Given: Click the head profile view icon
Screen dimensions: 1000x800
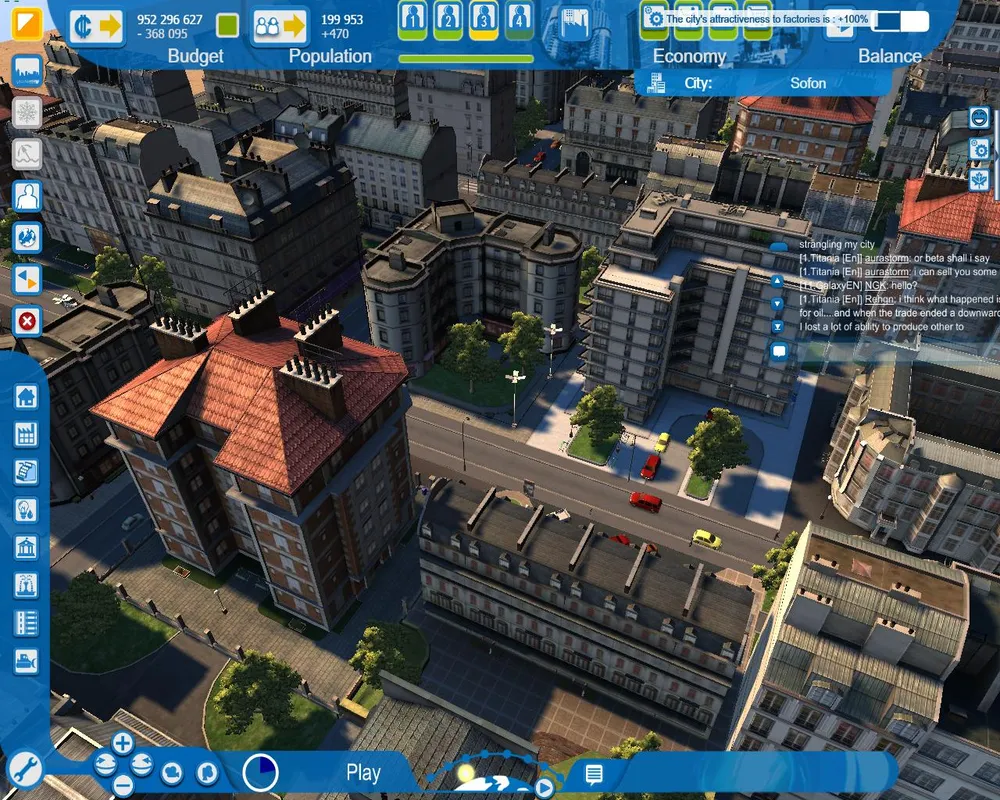Looking at the screenshot, I should [206, 773].
